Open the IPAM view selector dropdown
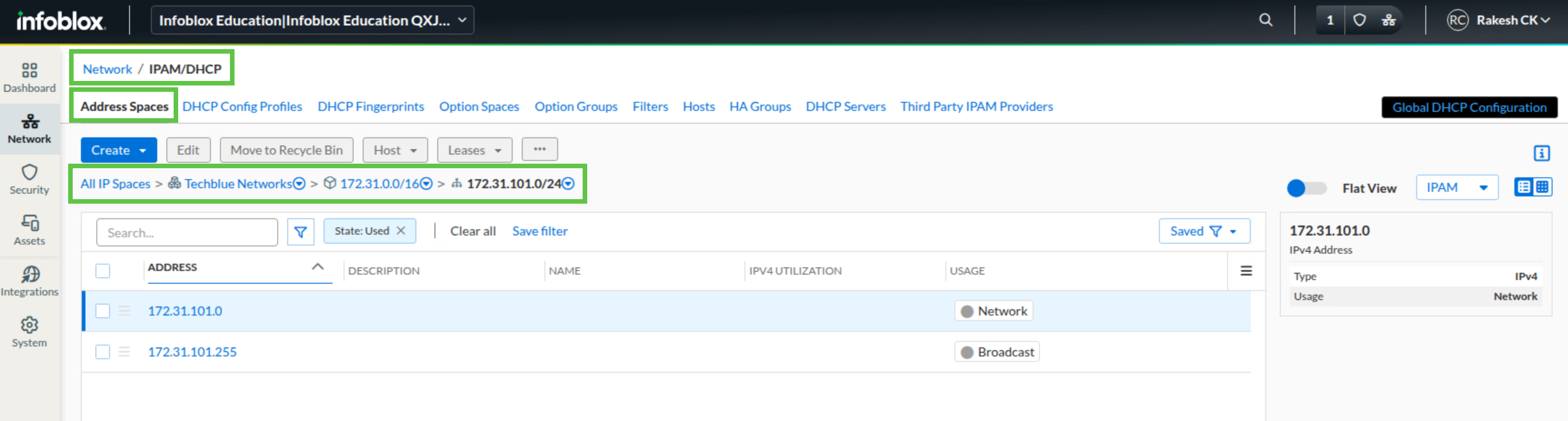 [x=1457, y=187]
